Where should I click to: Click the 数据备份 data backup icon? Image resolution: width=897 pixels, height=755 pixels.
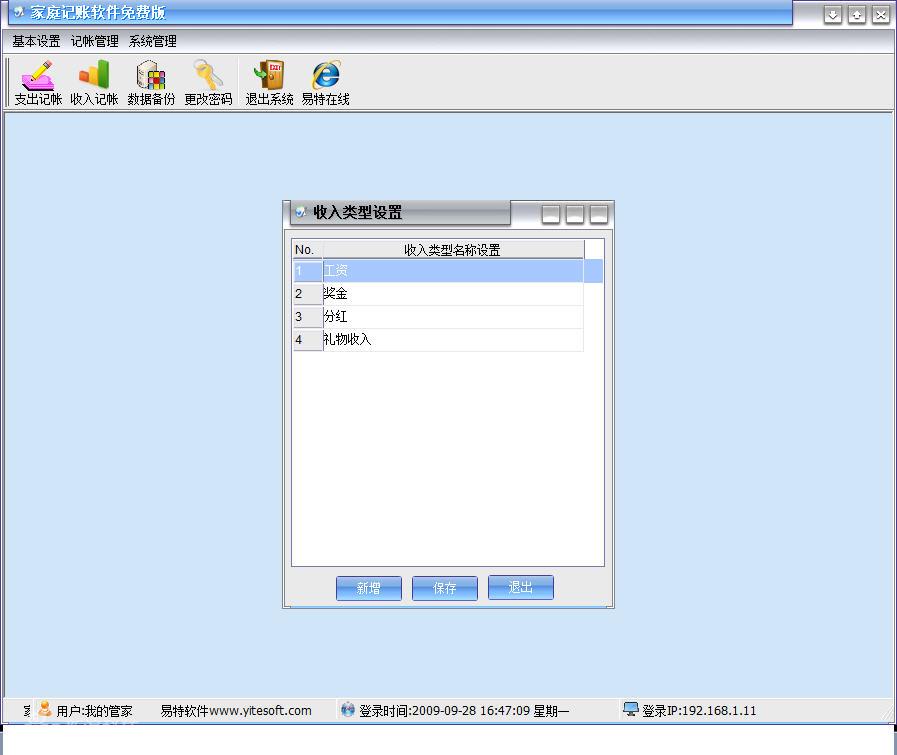tap(151, 82)
